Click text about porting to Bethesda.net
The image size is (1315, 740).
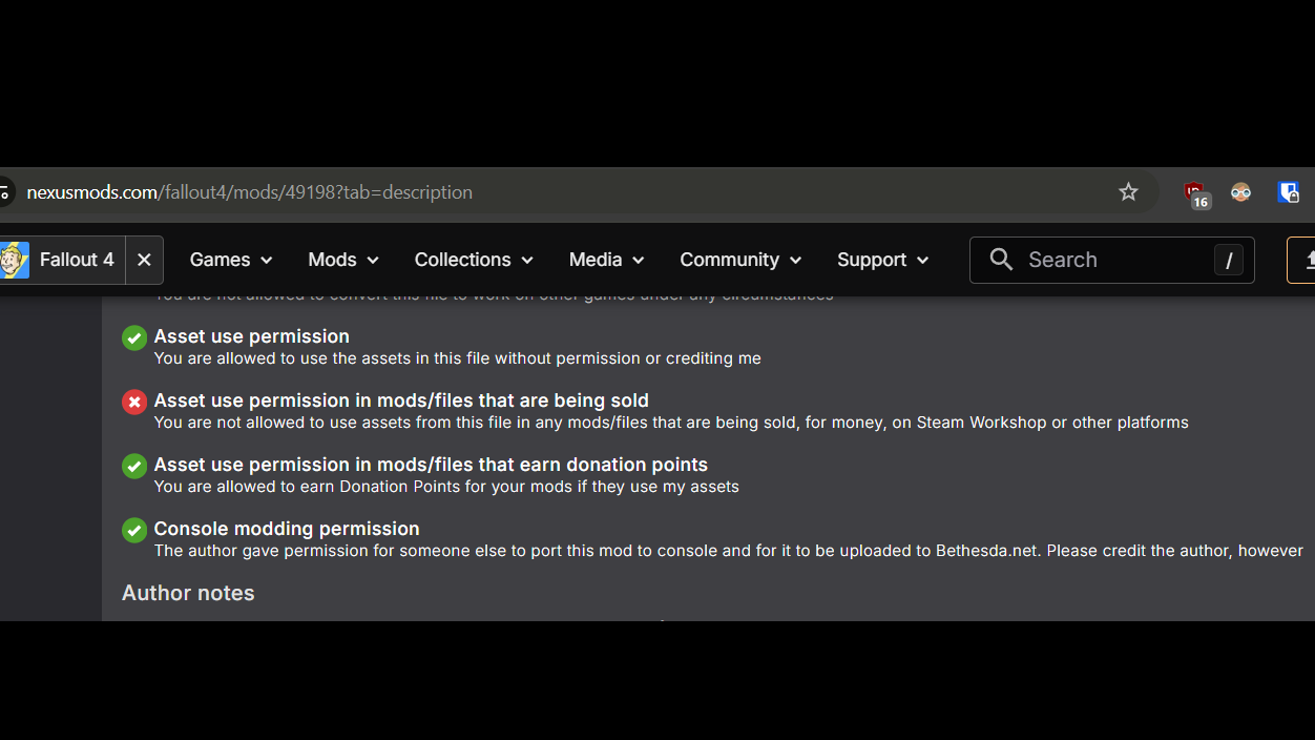[x=728, y=550]
